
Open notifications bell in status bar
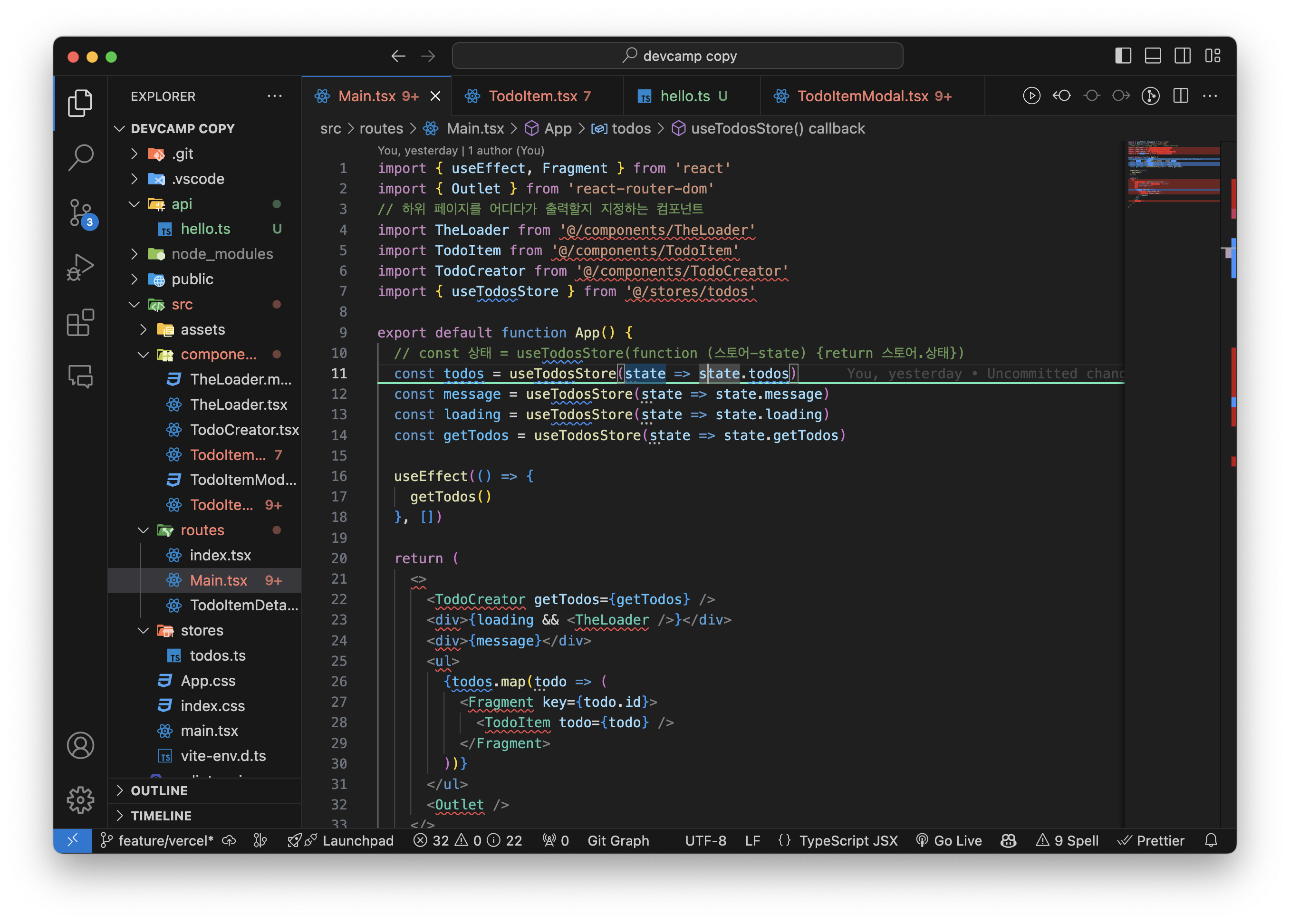pos(1211,840)
